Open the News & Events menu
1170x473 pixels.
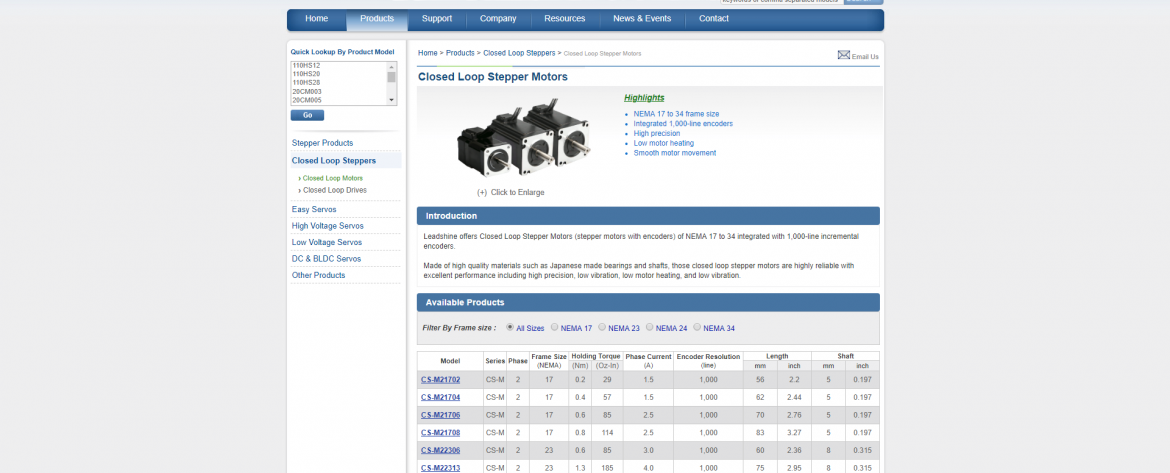click(642, 19)
